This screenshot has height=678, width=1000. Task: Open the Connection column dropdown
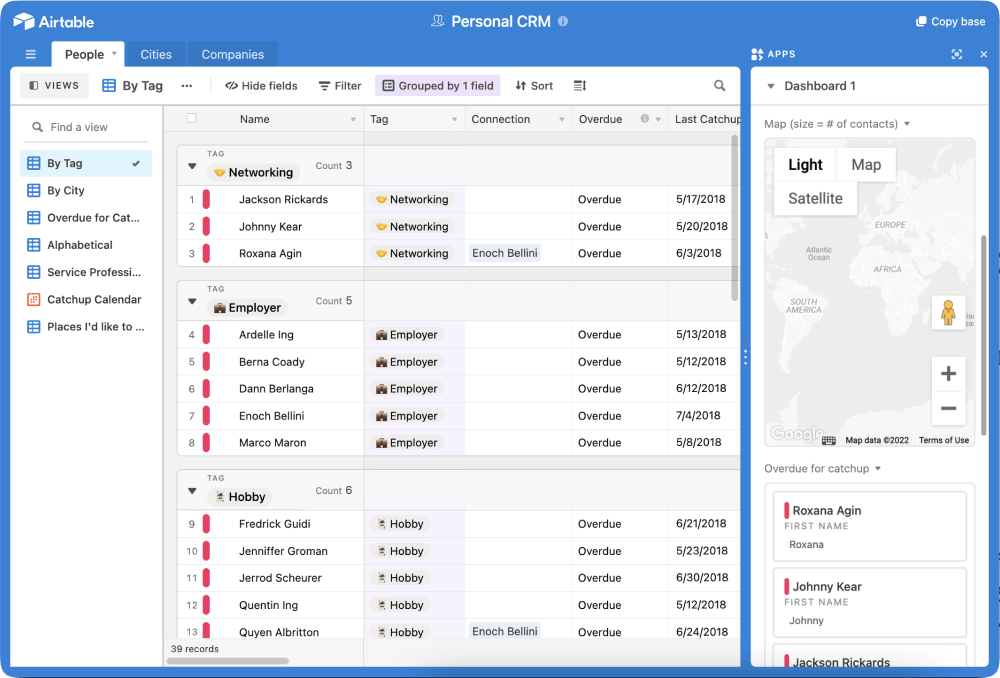pyautogui.click(x=562, y=119)
